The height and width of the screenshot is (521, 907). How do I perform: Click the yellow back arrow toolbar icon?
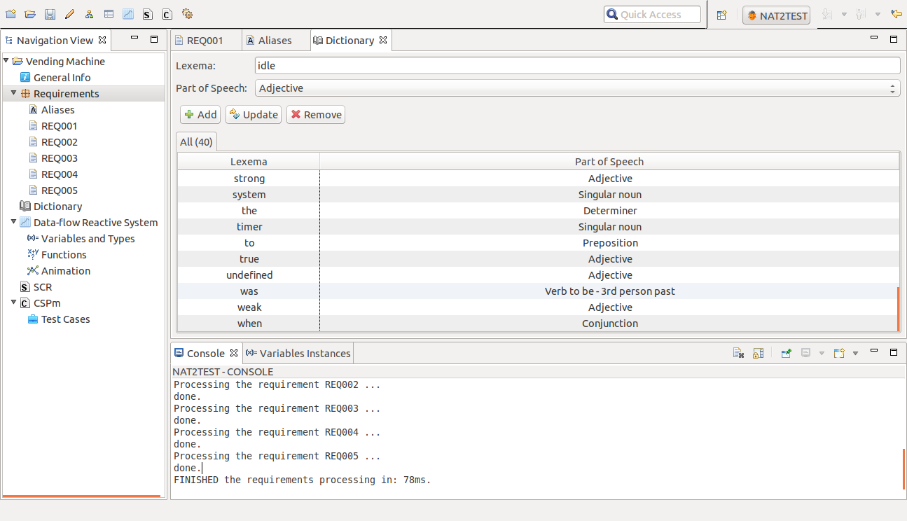coord(896,14)
